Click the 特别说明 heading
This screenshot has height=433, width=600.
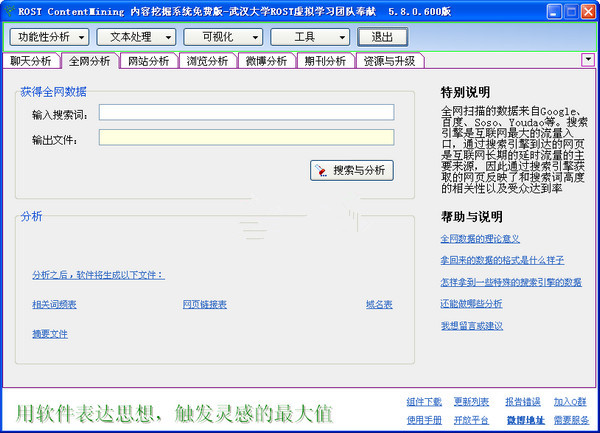tap(465, 92)
